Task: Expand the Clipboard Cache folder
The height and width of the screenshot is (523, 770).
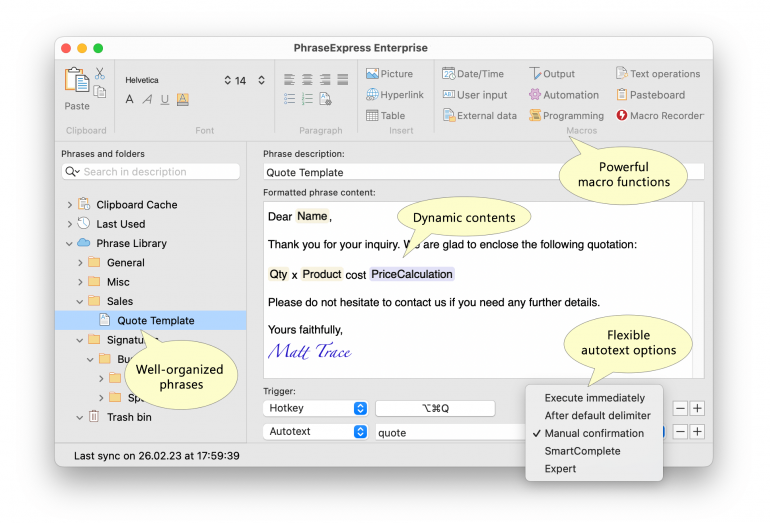Action: pyautogui.click(x=69, y=205)
